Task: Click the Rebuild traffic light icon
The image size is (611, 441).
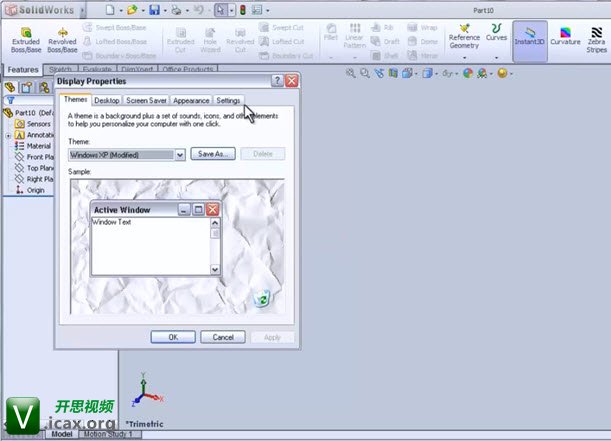Action: point(243,10)
